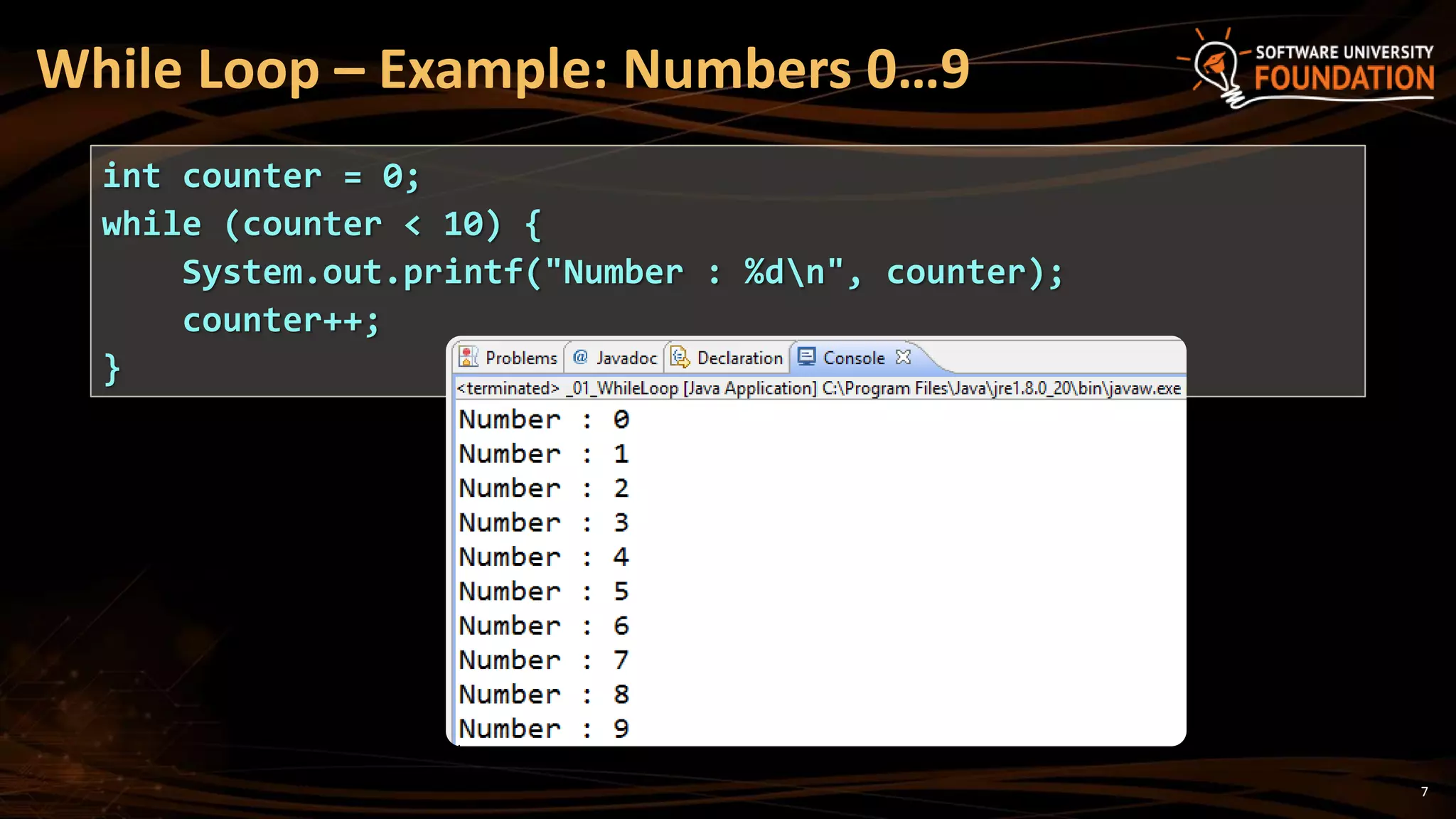Select the Declaration tab

(x=739, y=358)
